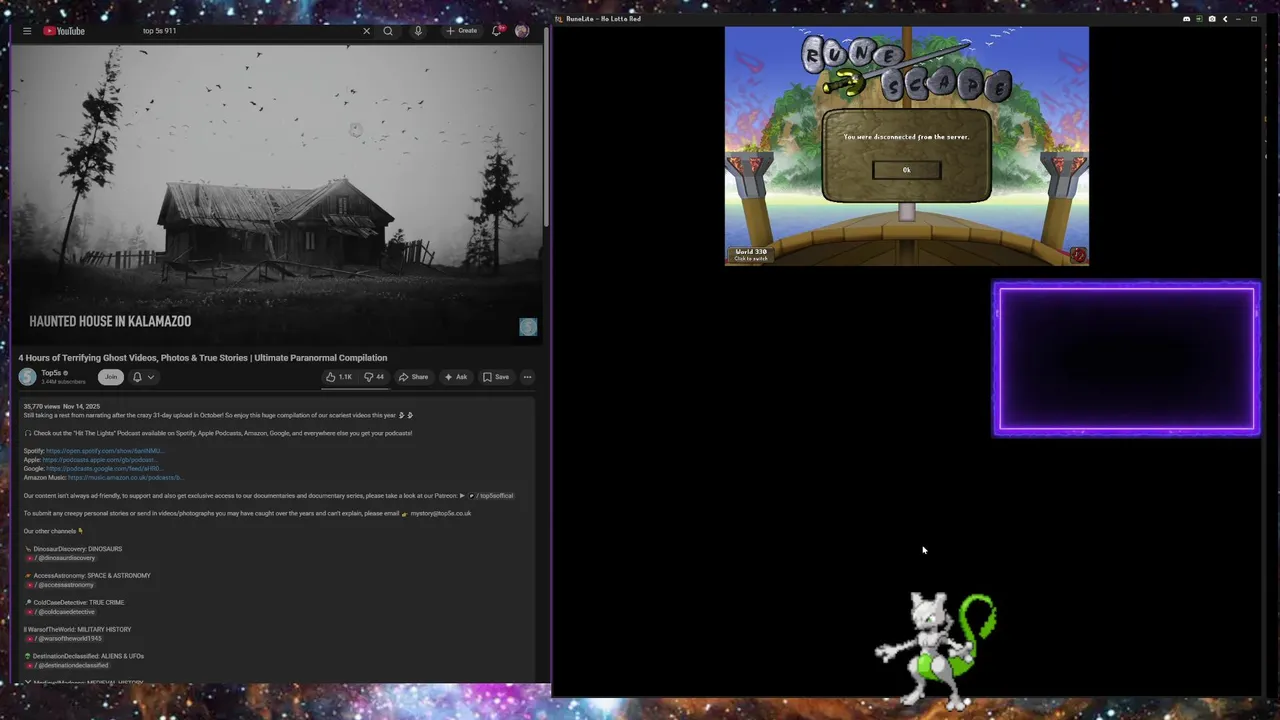
Task: Click the mystery@top5s.co.uk email text
Action: (x=440, y=514)
